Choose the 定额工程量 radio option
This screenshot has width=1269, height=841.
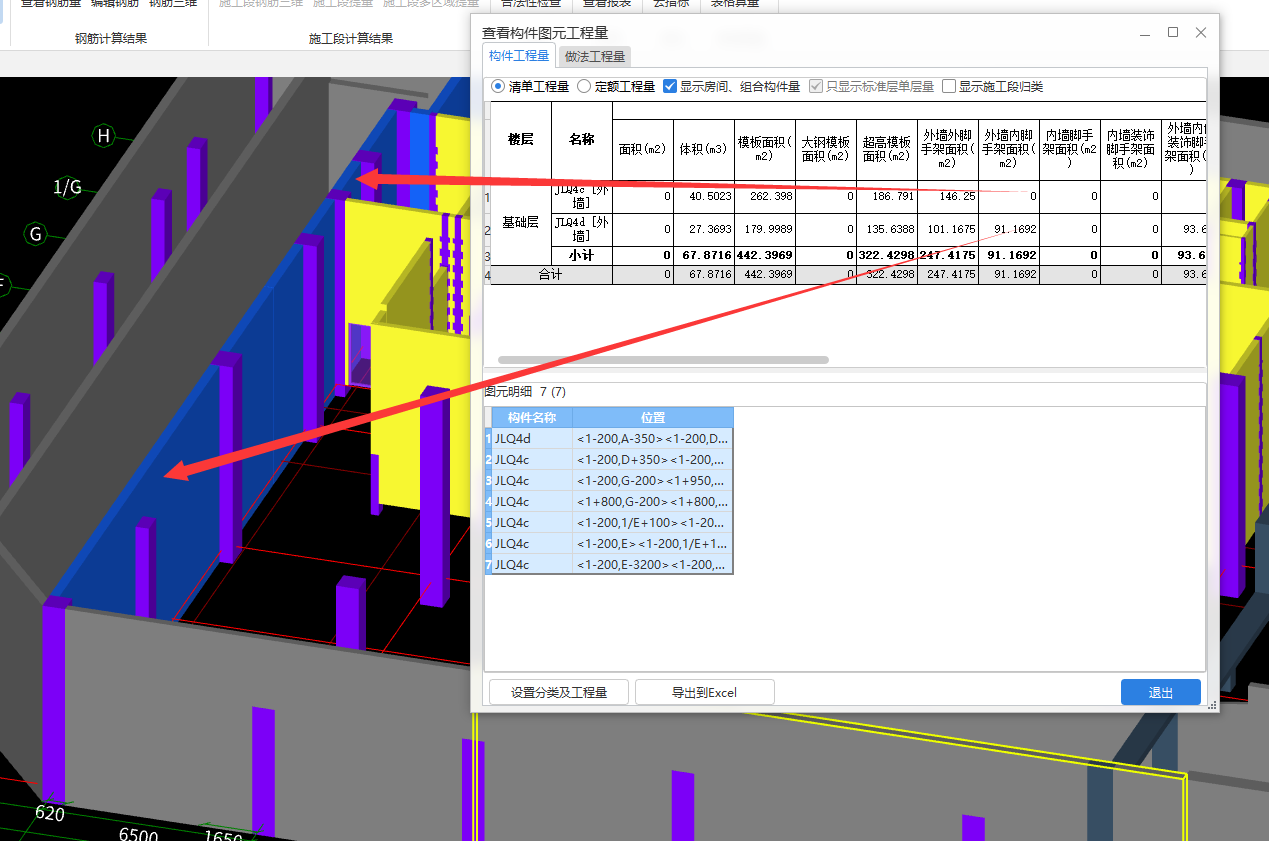pyautogui.click(x=584, y=87)
